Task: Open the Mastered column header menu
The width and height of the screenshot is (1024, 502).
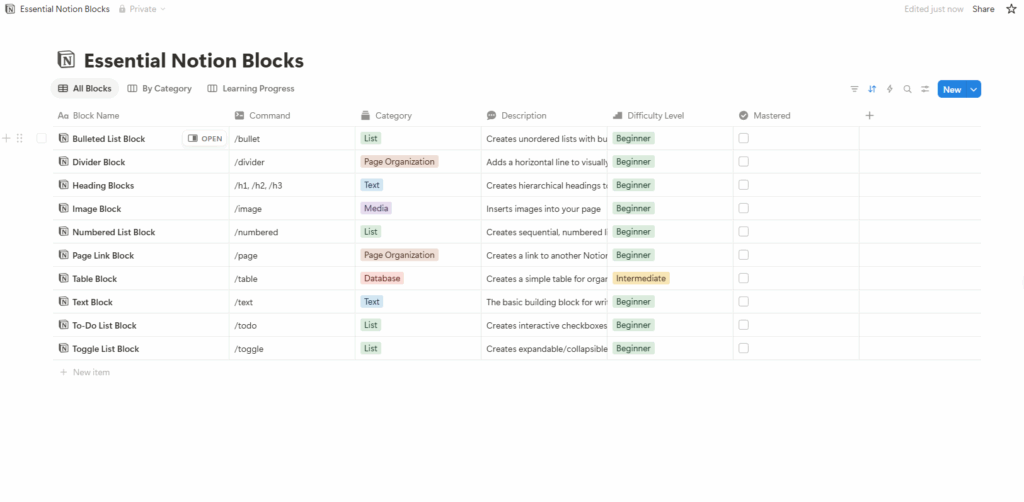Action: point(797,116)
